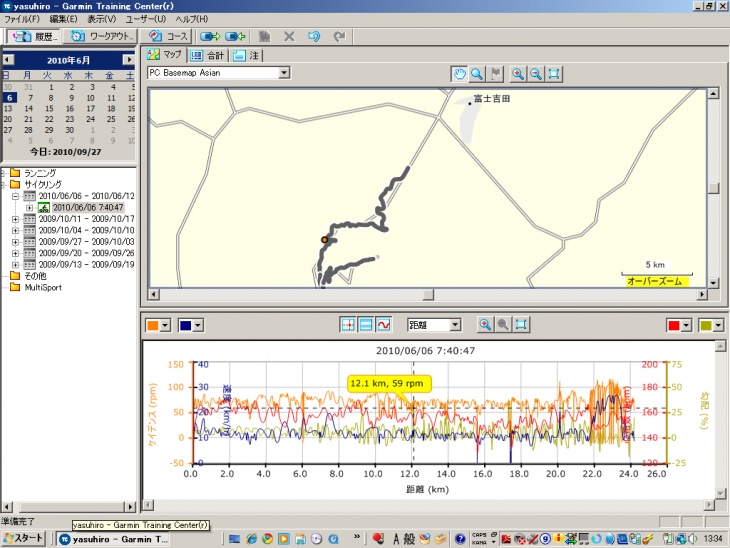Open the コース (course) view button
This screenshot has width=730, height=548.
click(x=168, y=36)
